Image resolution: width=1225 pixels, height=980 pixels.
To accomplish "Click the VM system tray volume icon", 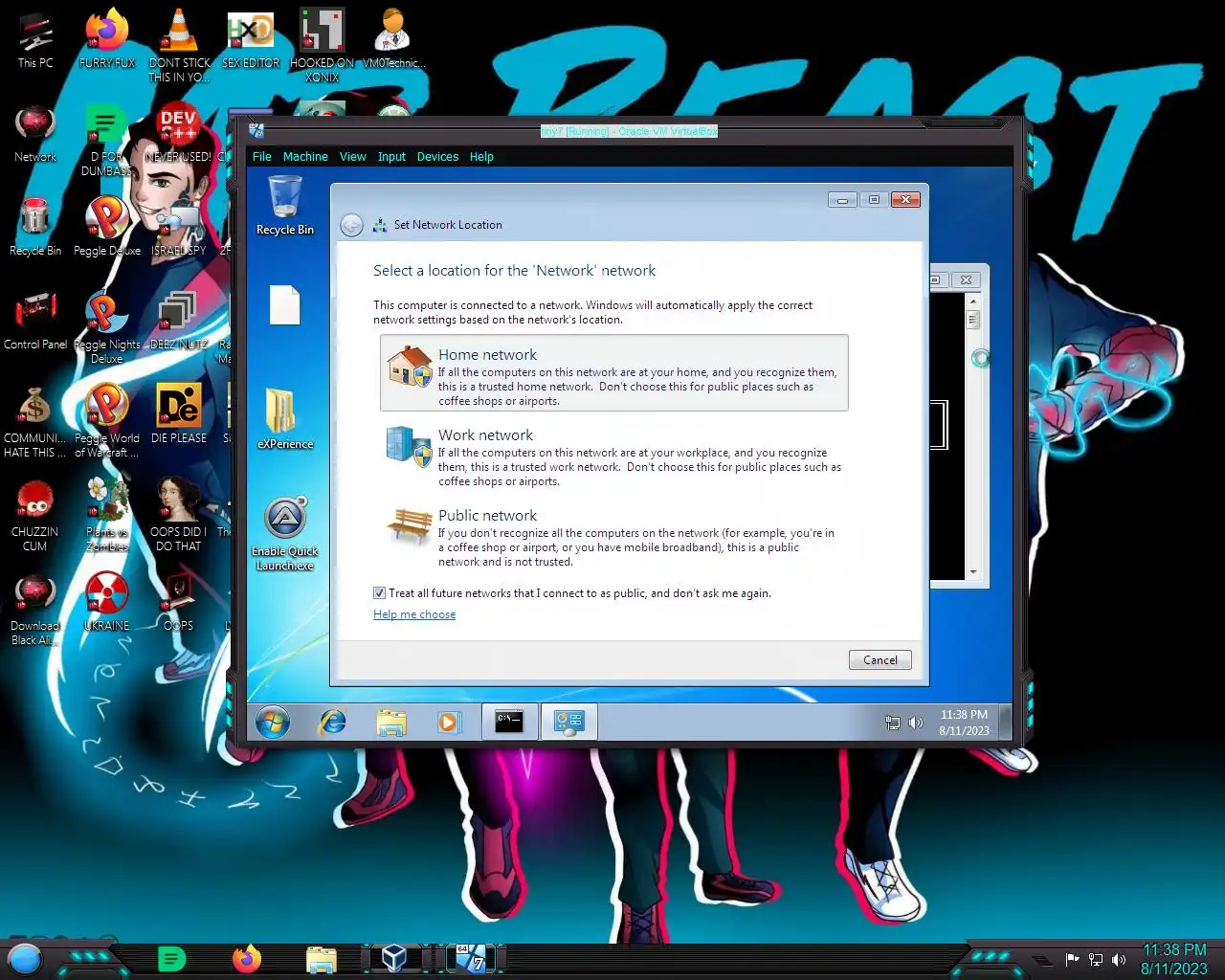I will pos(916,723).
